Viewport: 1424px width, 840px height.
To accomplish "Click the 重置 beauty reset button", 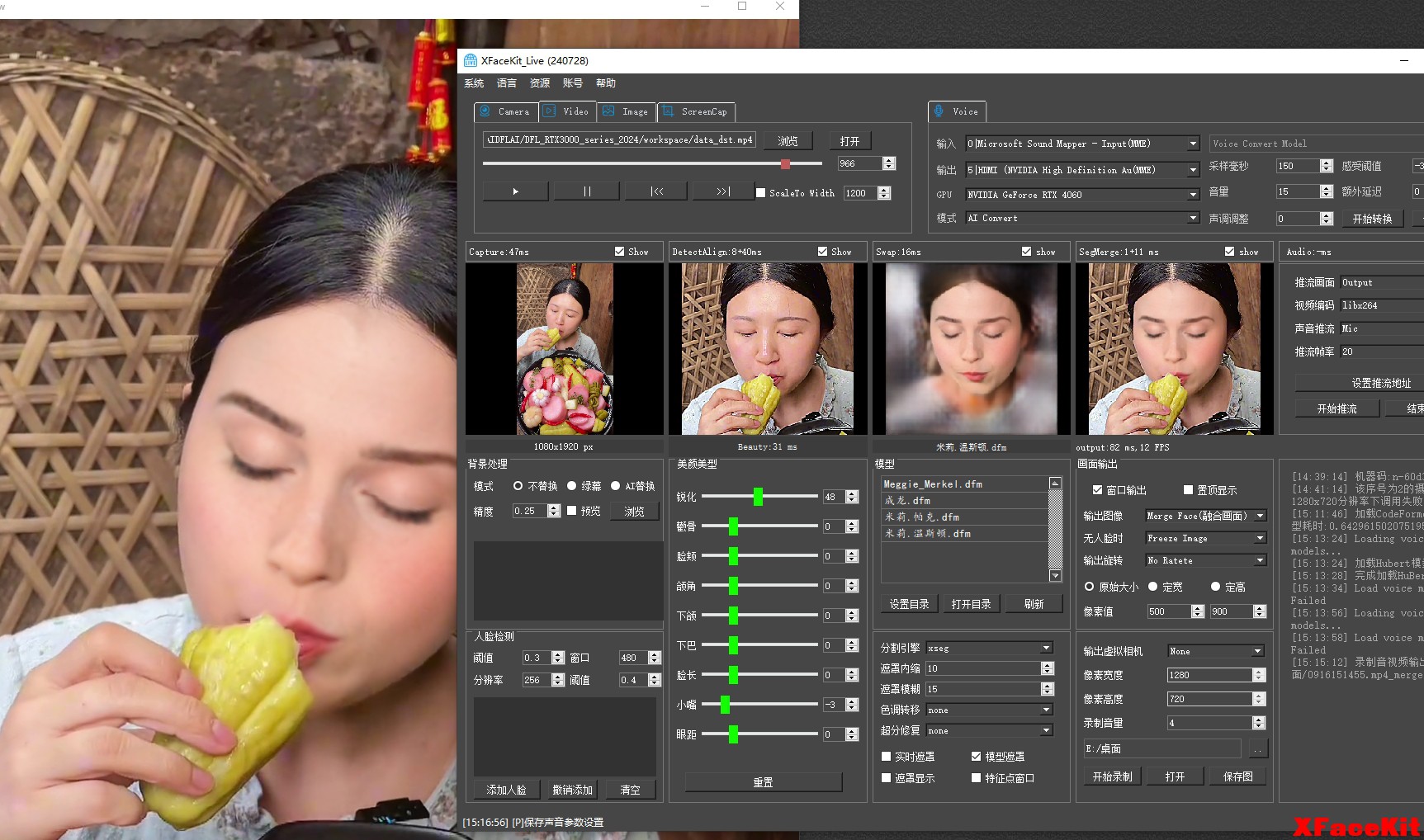I will click(763, 782).
